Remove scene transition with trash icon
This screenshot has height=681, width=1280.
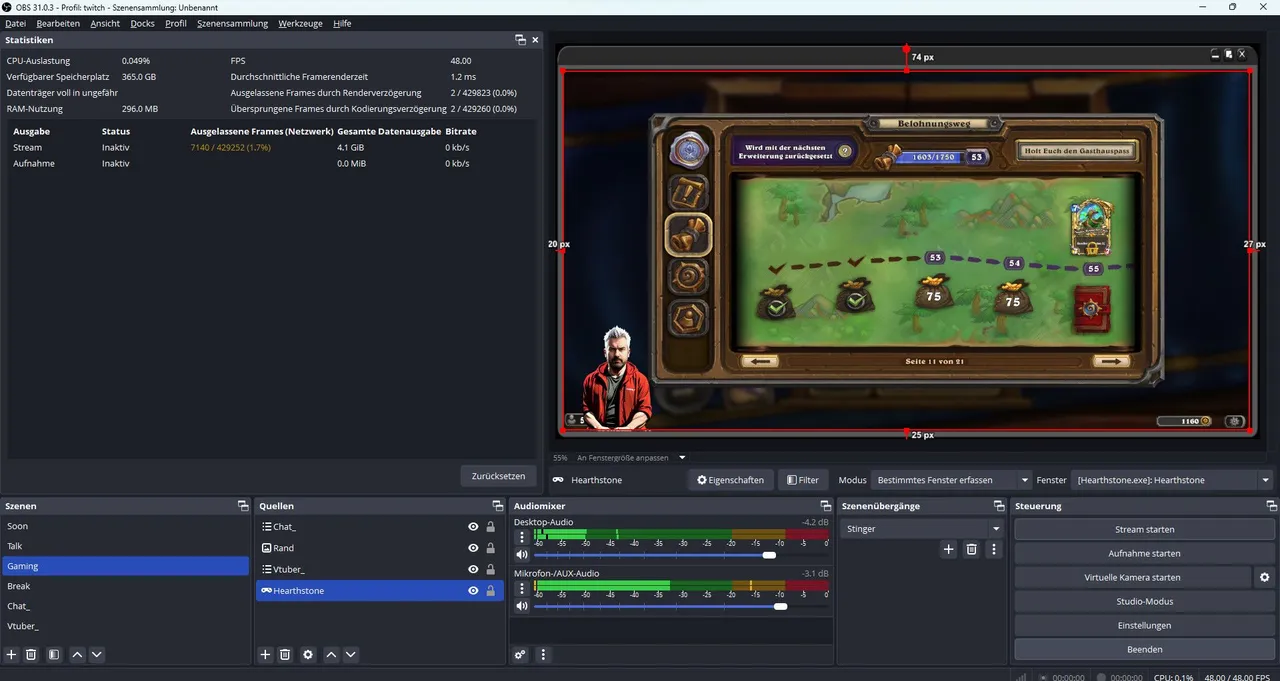pos(971,549)
